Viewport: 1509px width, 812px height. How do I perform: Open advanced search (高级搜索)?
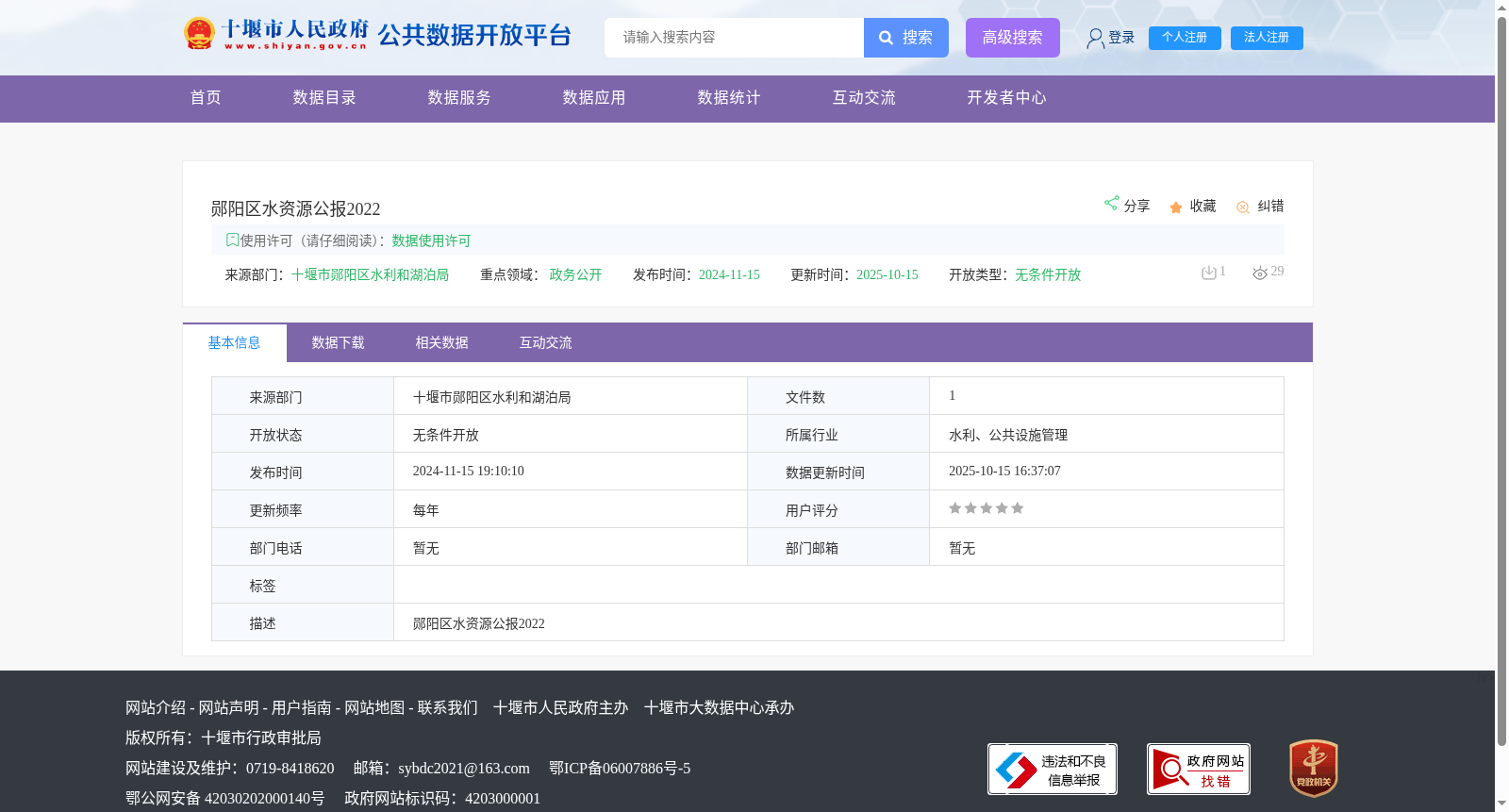pos(1012,38)
